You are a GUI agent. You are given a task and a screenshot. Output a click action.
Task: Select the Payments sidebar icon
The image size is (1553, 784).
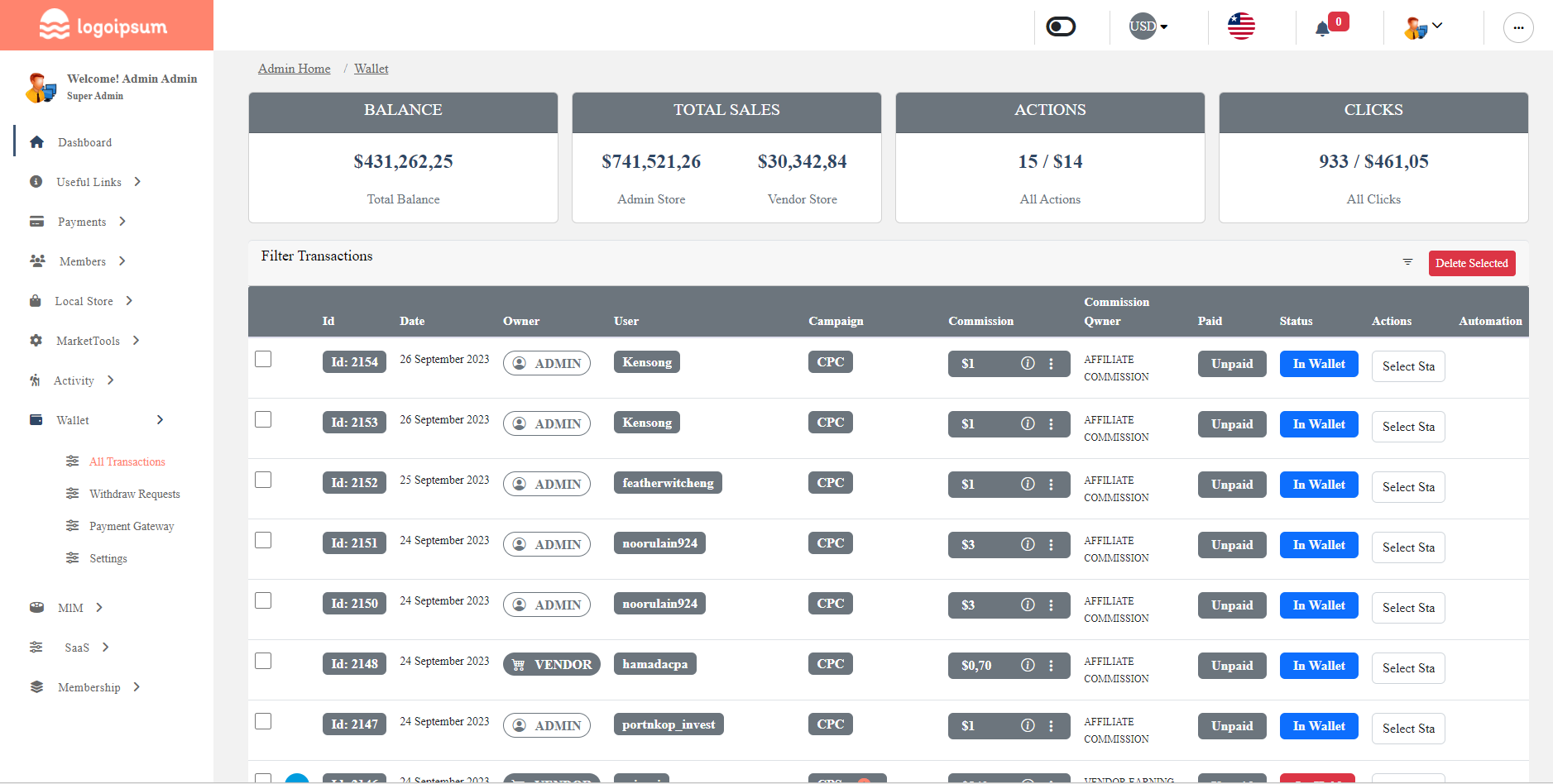[37, 222]
